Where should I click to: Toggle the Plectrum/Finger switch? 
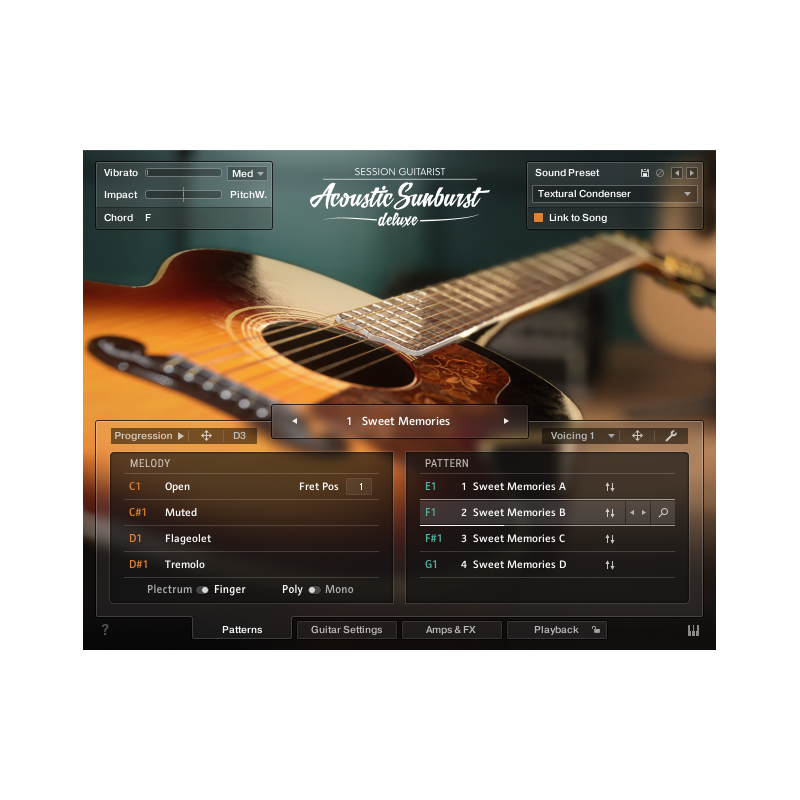[203, 590]
